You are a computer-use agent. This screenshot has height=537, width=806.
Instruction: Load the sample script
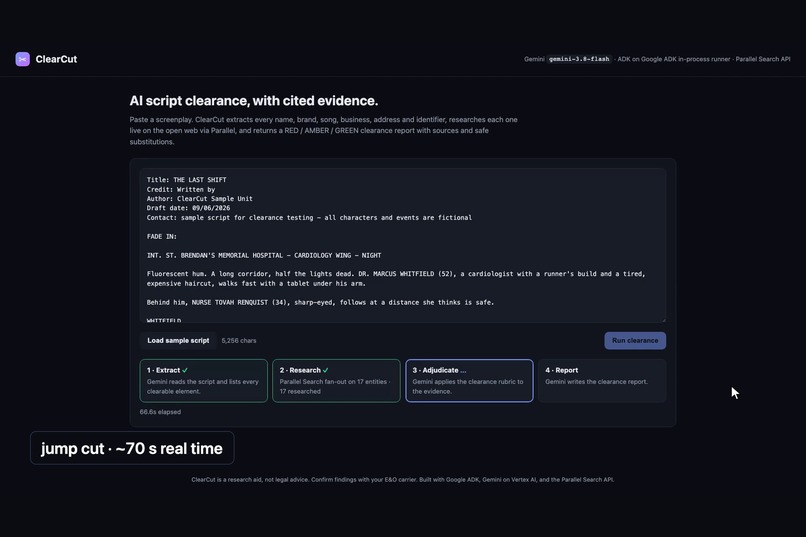click(178, 341)
